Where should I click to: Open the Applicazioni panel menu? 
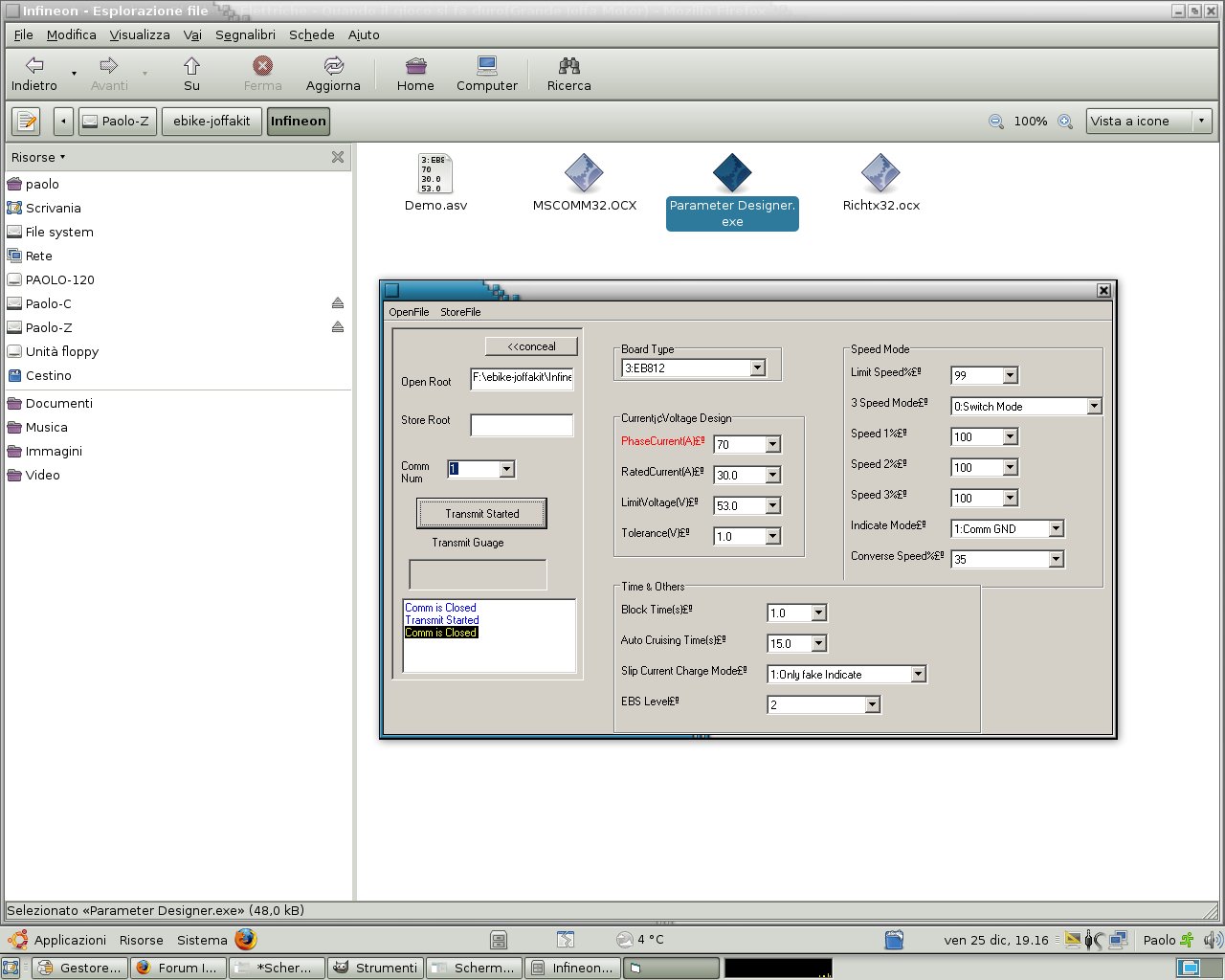tap(59, 940)
